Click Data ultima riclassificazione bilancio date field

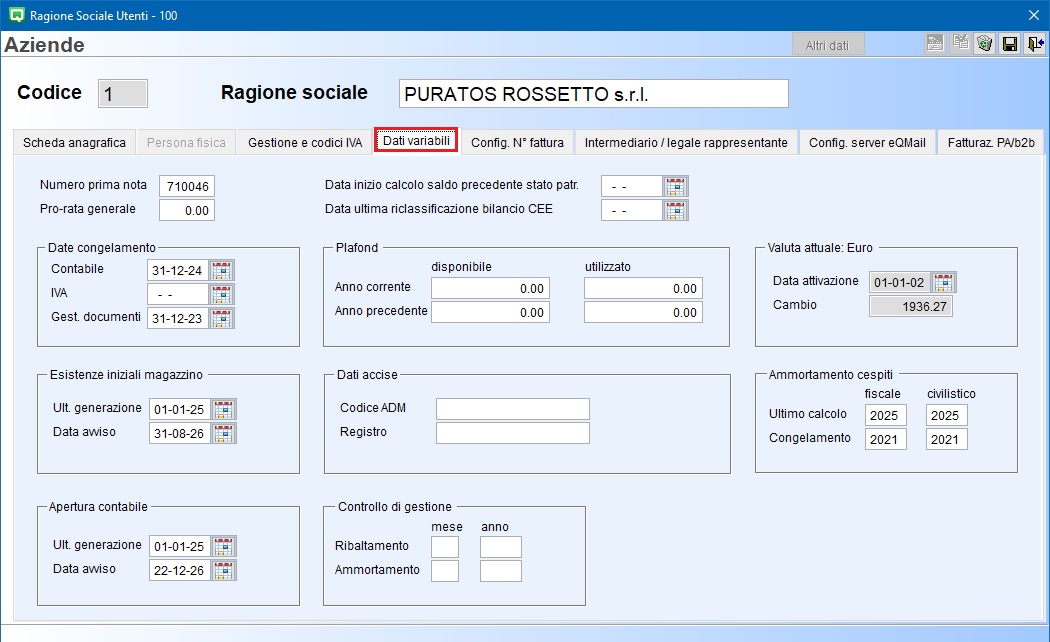(x=631, y=210)
